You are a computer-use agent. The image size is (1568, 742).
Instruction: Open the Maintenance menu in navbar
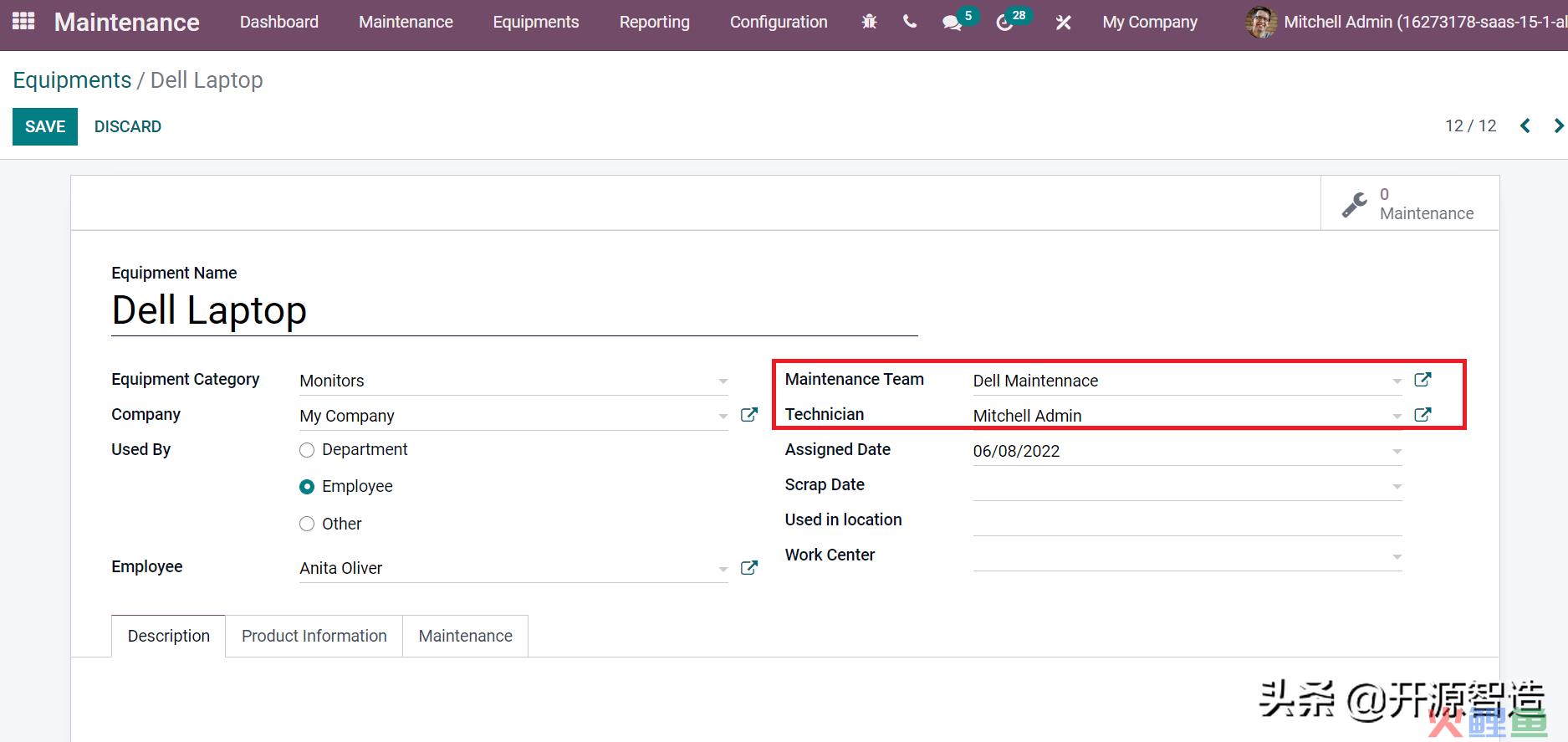(406, 22)
